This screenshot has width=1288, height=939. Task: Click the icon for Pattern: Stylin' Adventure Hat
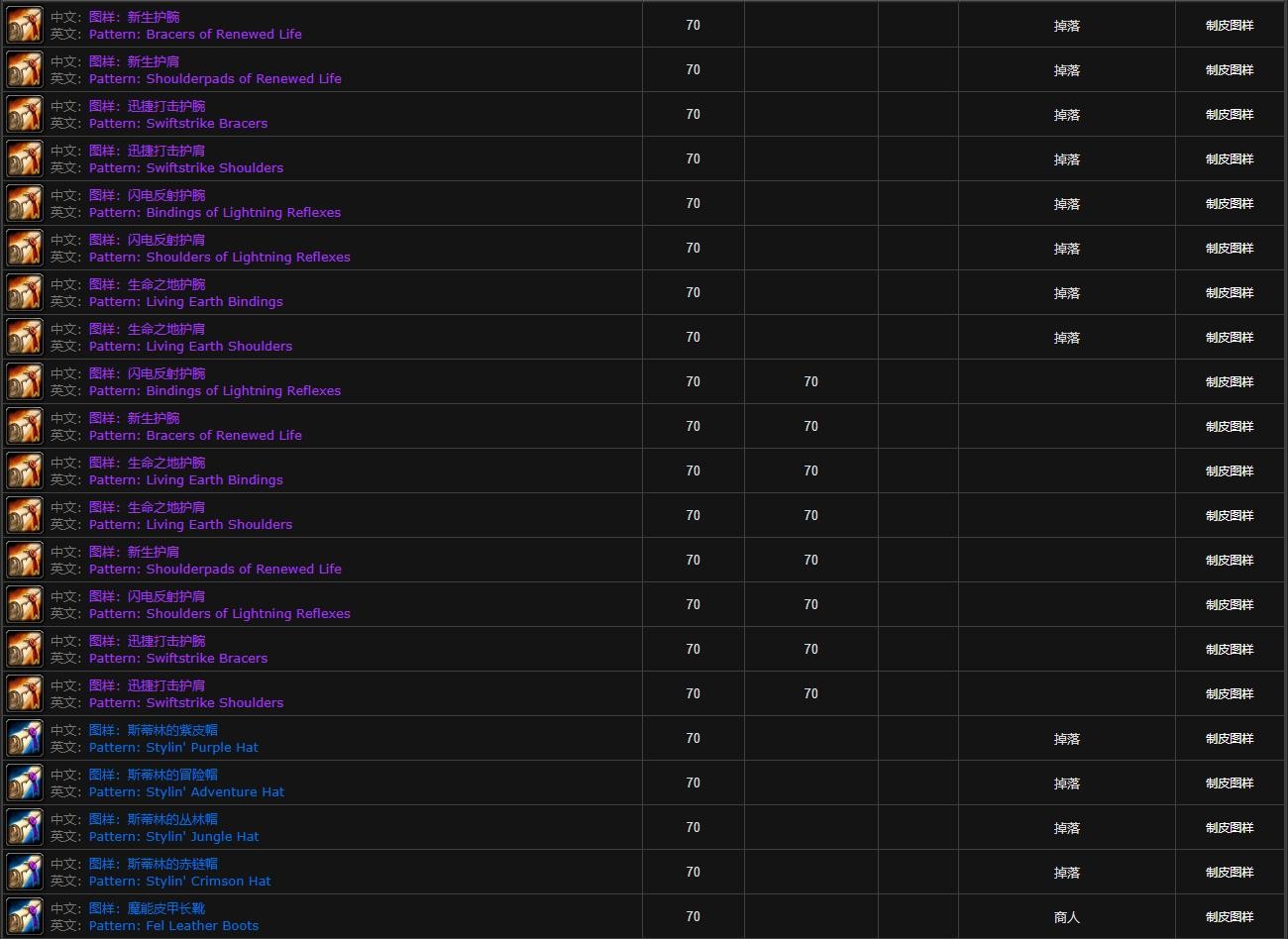pyautogui.click(x=25, y=783)
